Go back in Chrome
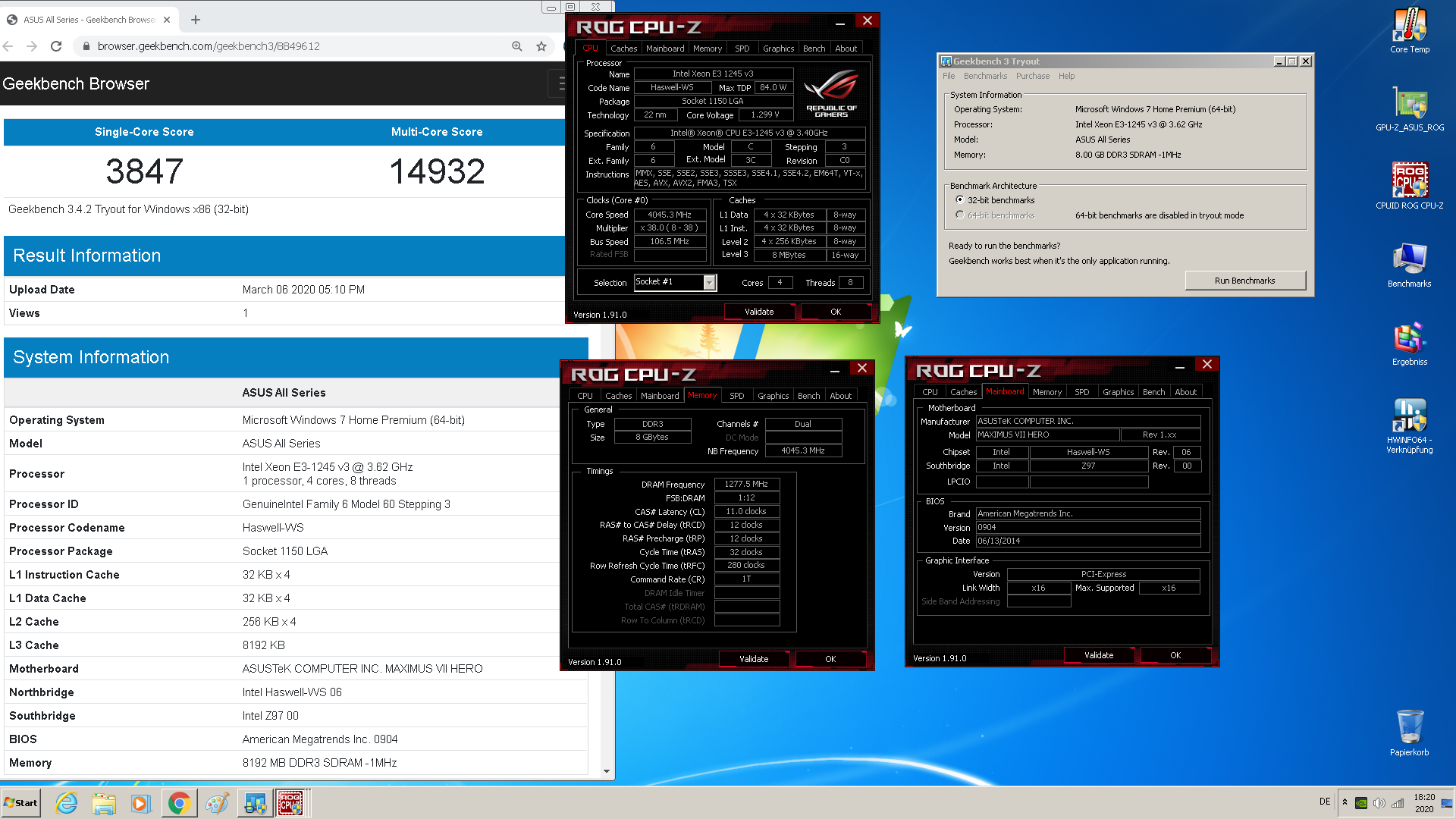Image resolution: width=1456 pixels, height=819 pixels. 8,46
